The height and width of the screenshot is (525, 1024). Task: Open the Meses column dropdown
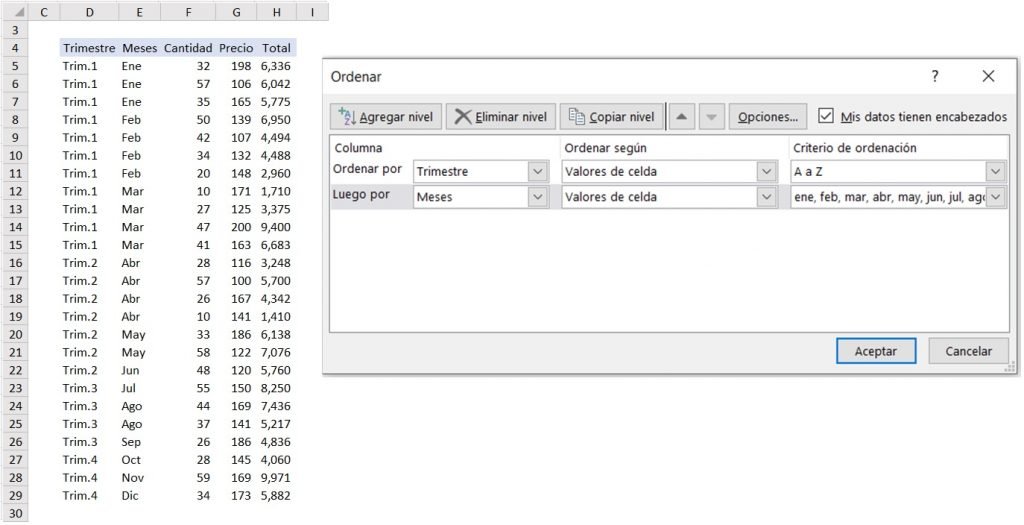[537, 197]
